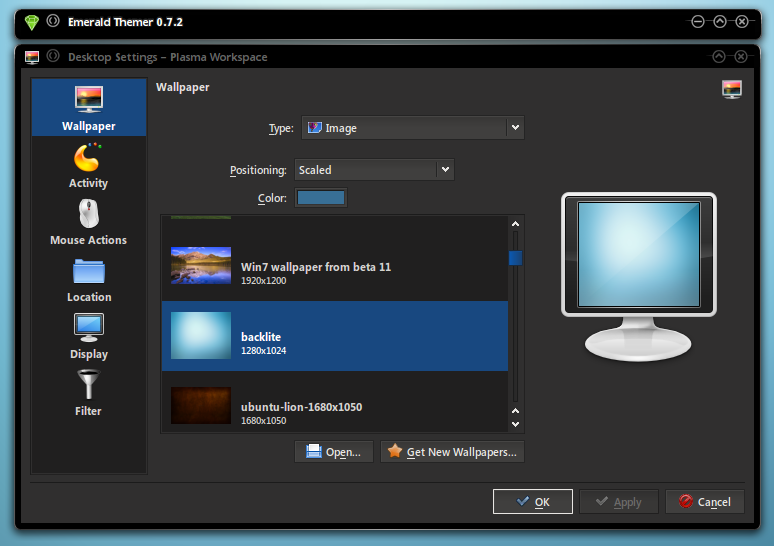Open Display settings from the monitor icon

click(x=89, y=327)
